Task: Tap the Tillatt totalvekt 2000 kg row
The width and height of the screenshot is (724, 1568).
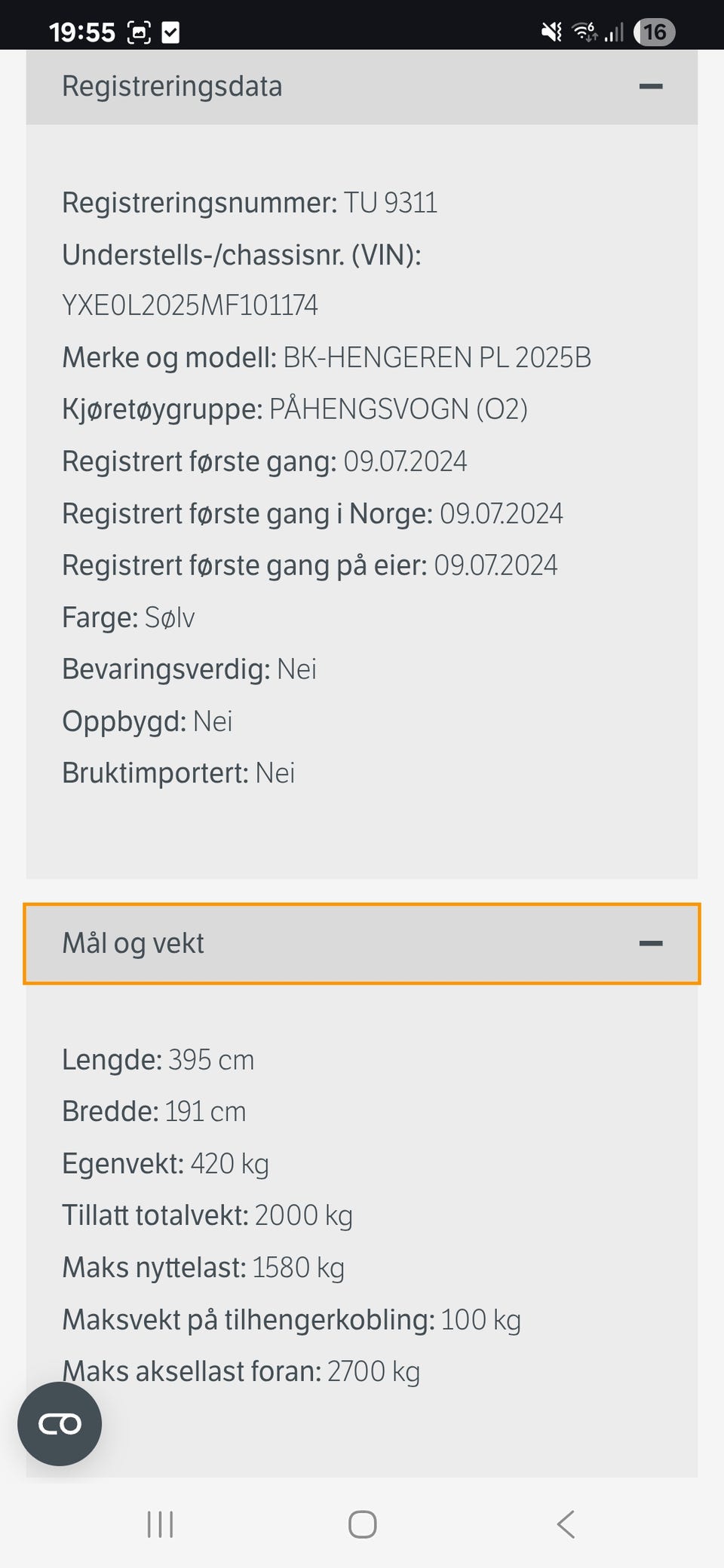Action: point(207,1215)
